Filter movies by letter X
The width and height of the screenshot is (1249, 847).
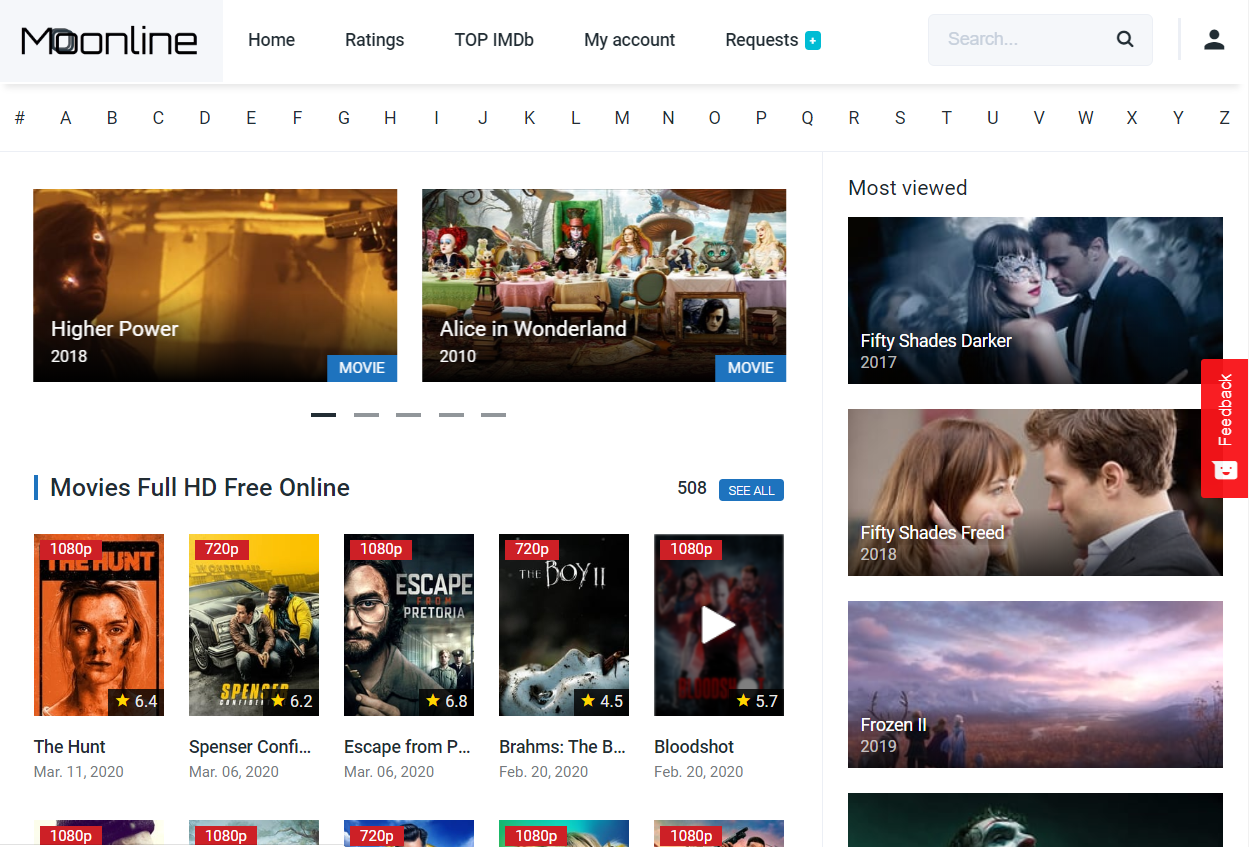click(1131, 118)
